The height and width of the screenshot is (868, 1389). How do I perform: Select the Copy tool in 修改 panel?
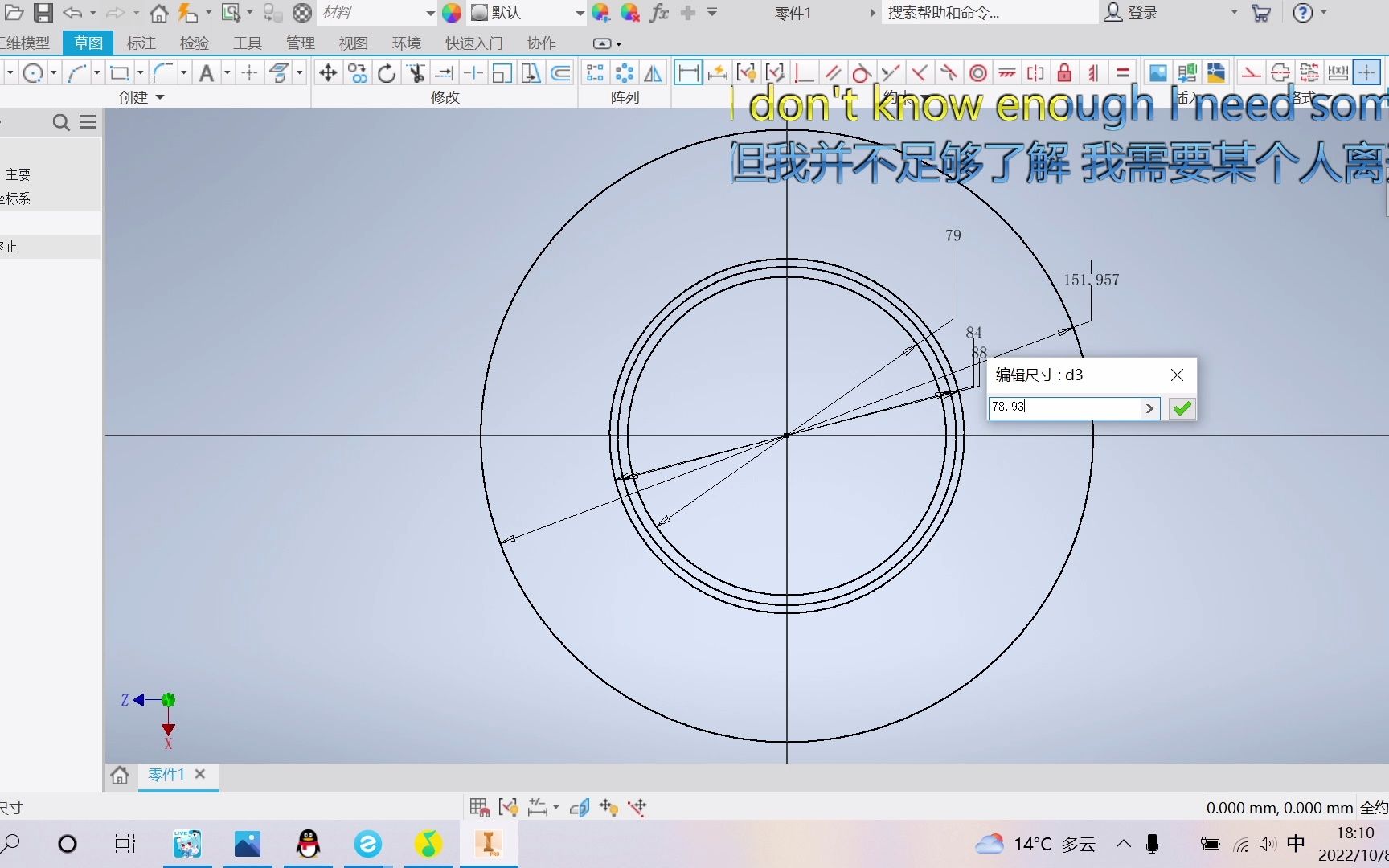pos(358,73)
